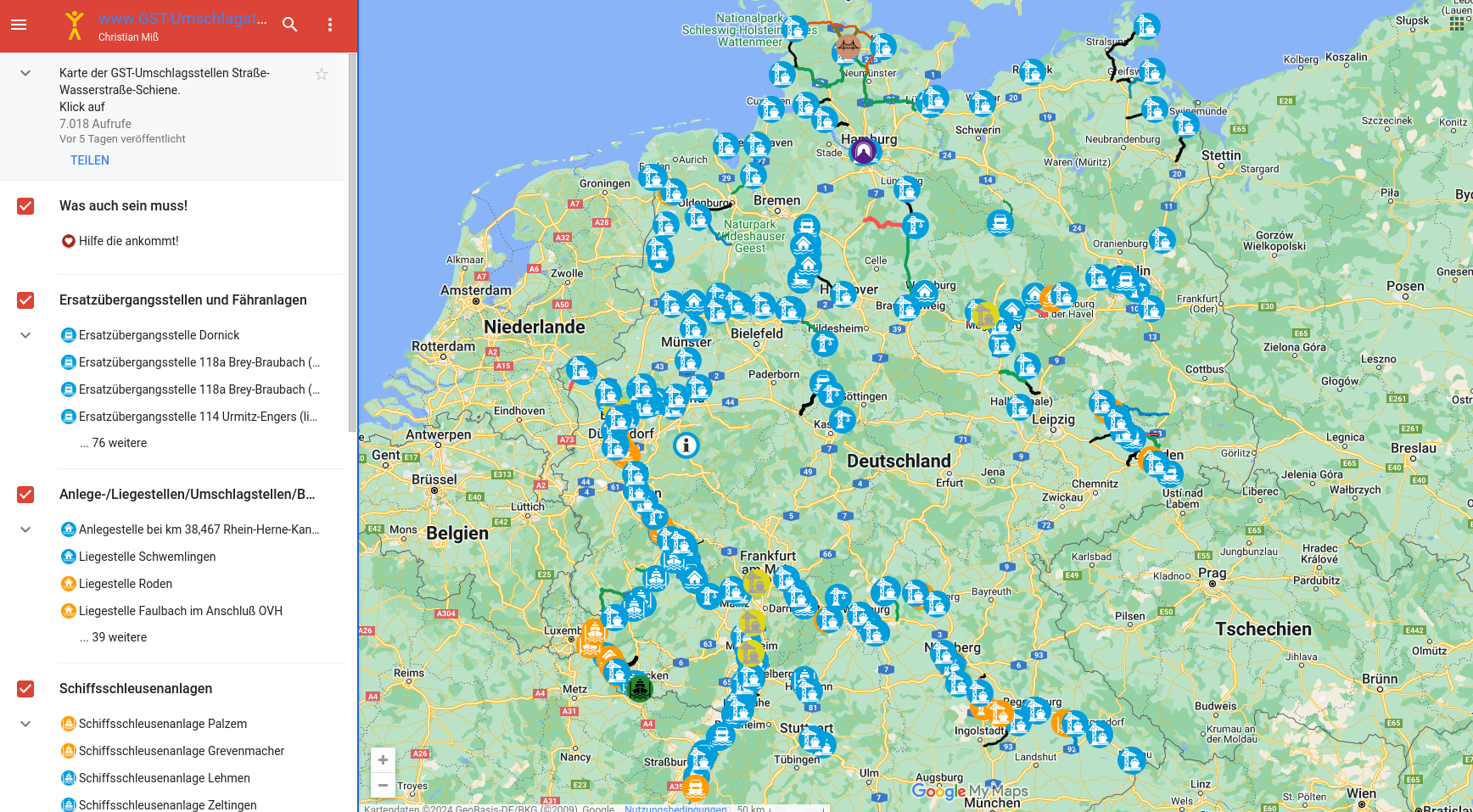Click the map author name Christian Miß

(x=128, y=37)
